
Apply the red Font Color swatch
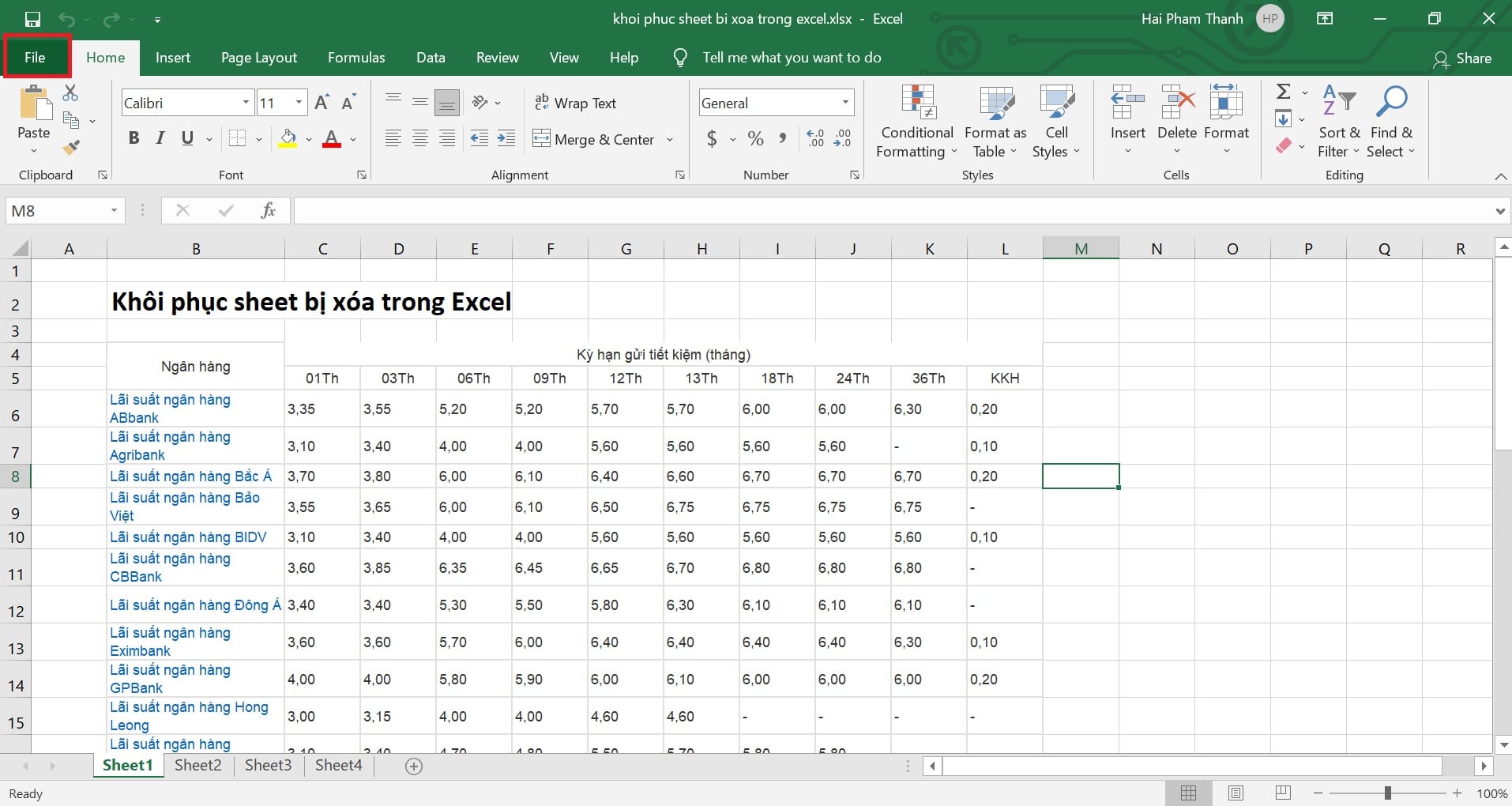(x=332, y=139)
